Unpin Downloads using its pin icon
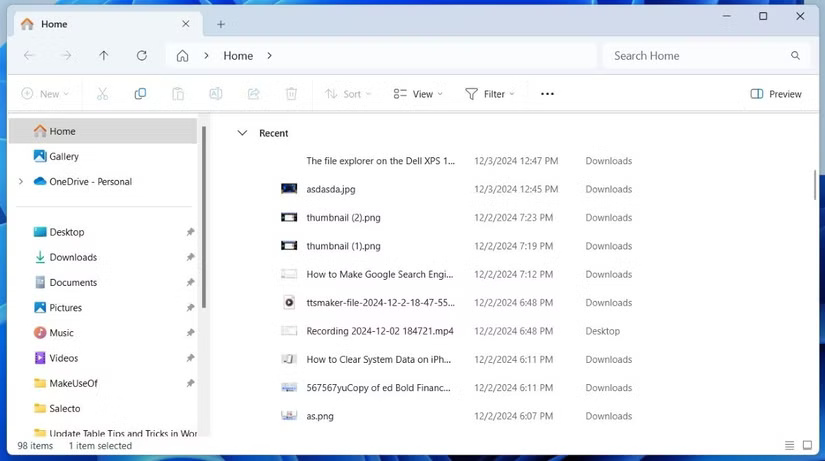 pyautogui.click(x=190, y=257)
